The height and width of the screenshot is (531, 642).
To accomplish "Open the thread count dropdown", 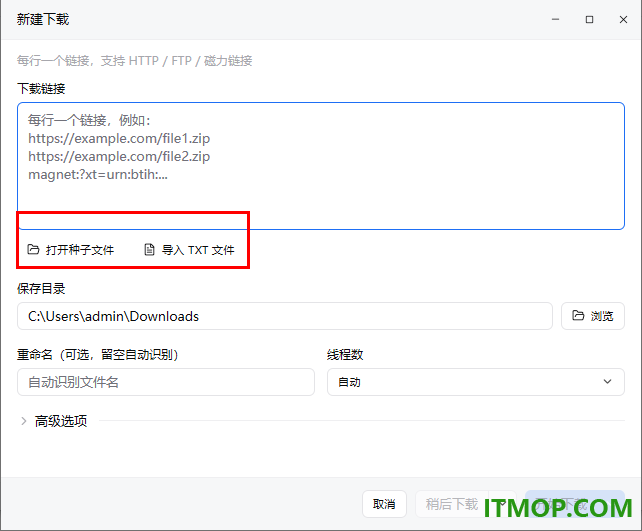I will [x=476, y=382].
